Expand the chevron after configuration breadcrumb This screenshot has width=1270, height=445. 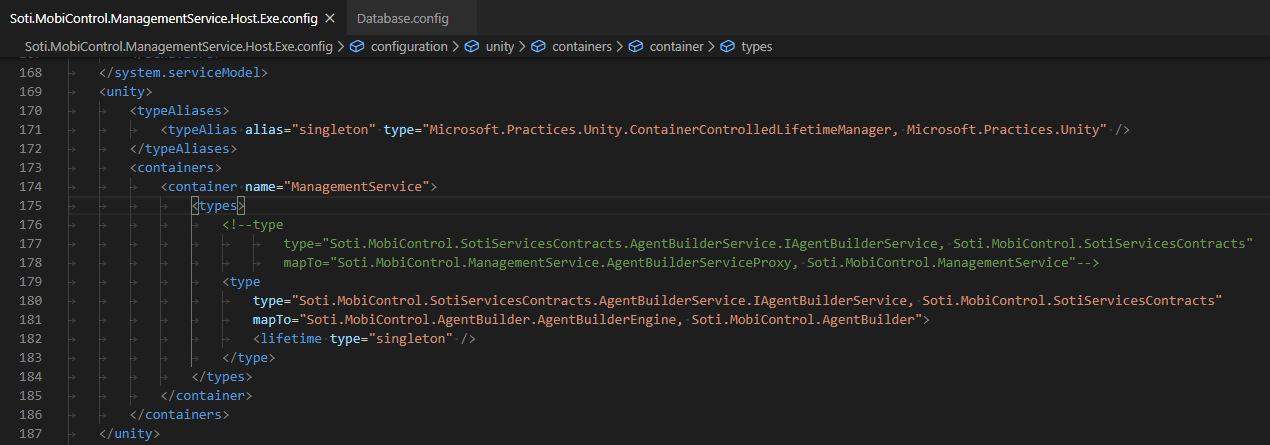click(x=457, y=47)
